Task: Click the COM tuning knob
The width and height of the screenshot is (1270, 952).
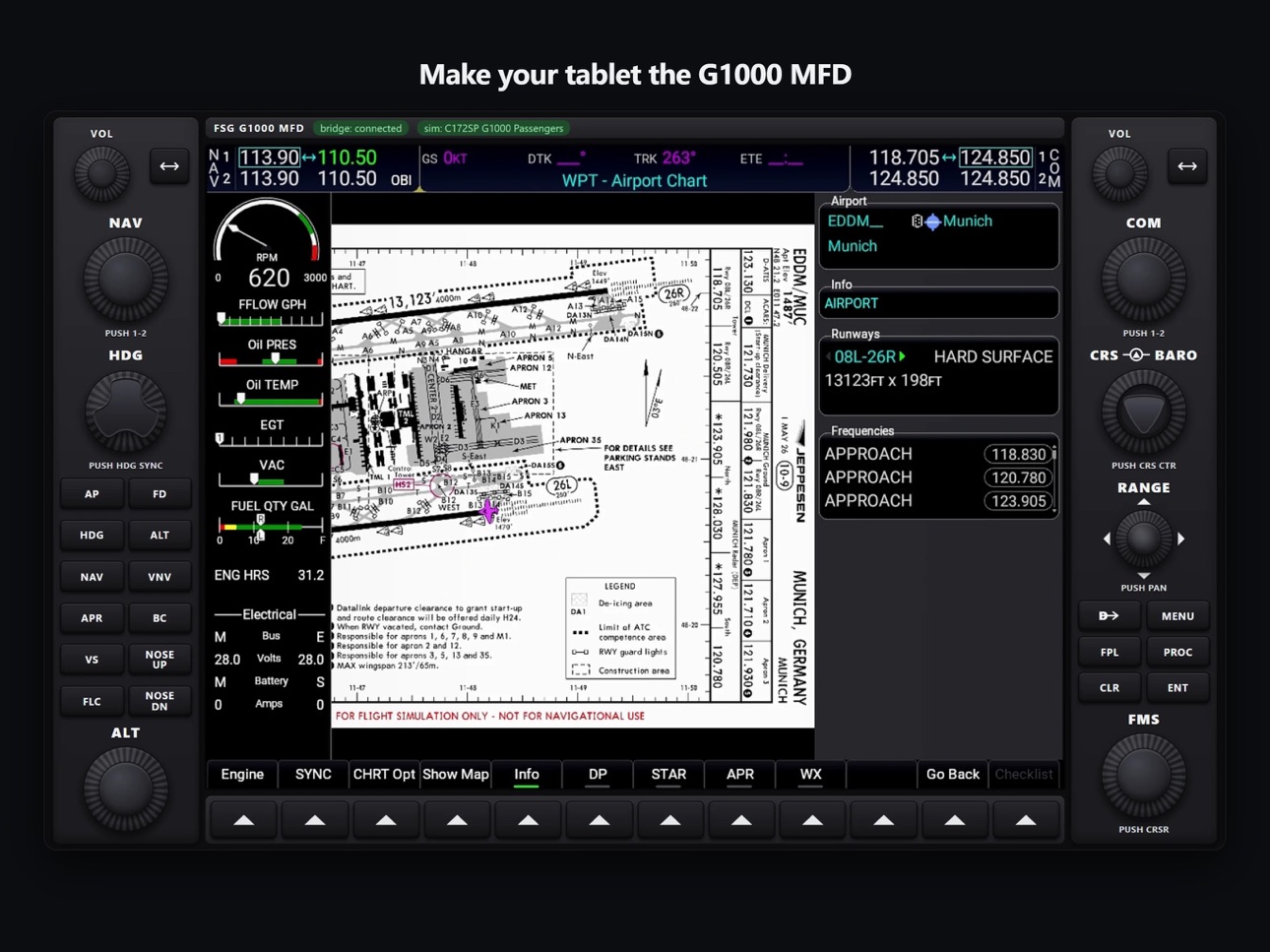Action: click(x=1143, y=279)
